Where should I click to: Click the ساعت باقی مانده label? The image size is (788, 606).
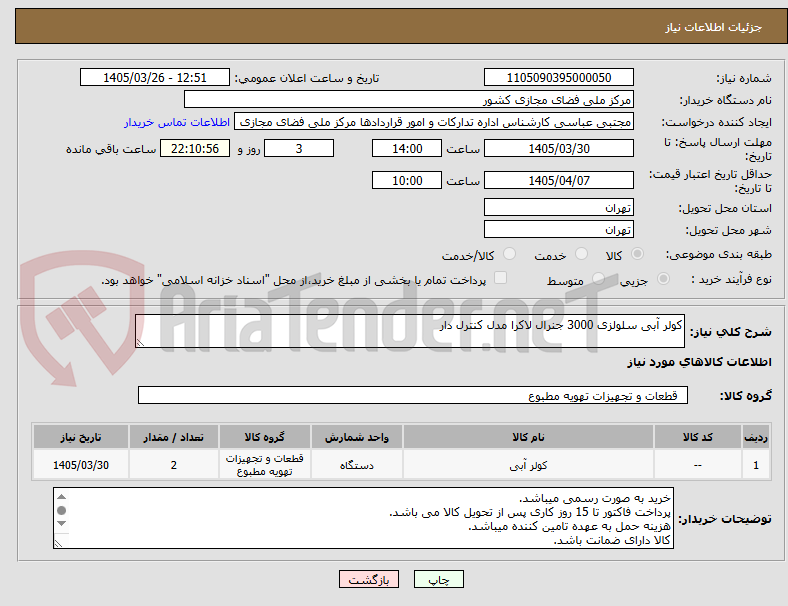pos(111,149)
